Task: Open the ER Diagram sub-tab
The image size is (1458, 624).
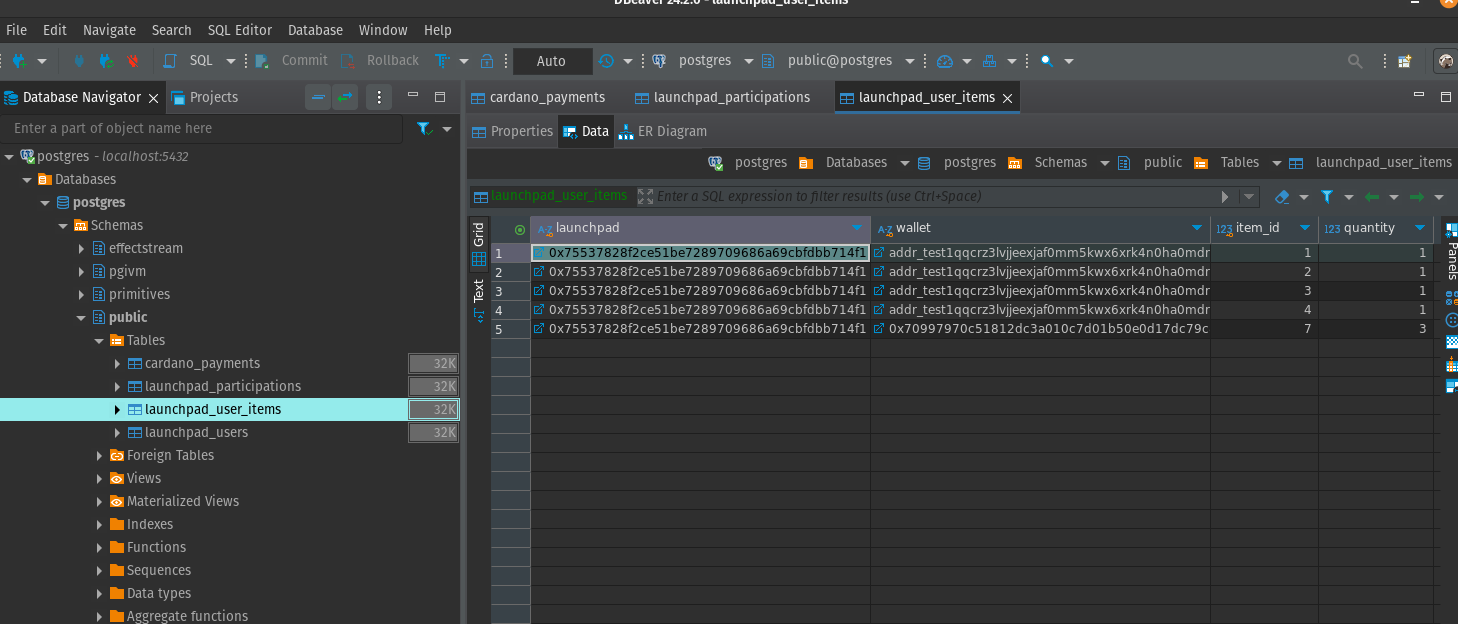Action: (662, 131)
